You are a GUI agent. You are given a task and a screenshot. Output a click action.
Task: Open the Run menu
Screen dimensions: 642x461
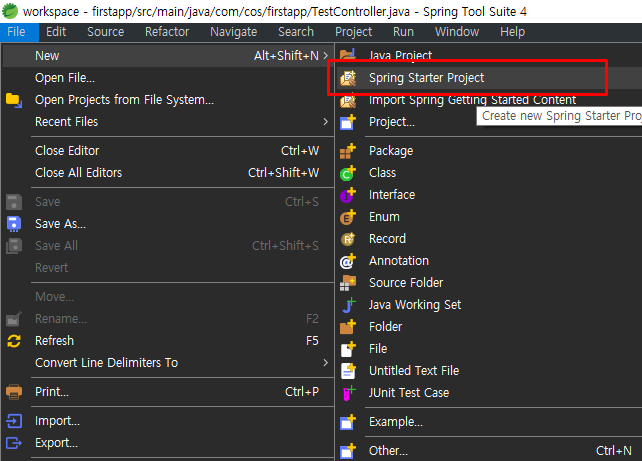403,32
